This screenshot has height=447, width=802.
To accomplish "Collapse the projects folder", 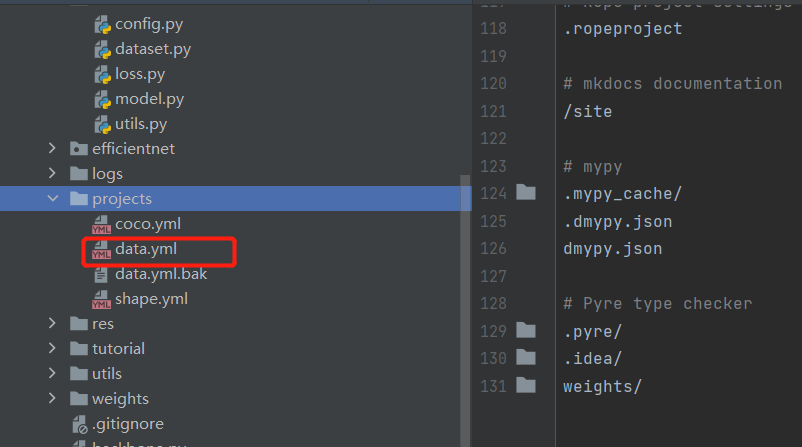I will (53, 198).
